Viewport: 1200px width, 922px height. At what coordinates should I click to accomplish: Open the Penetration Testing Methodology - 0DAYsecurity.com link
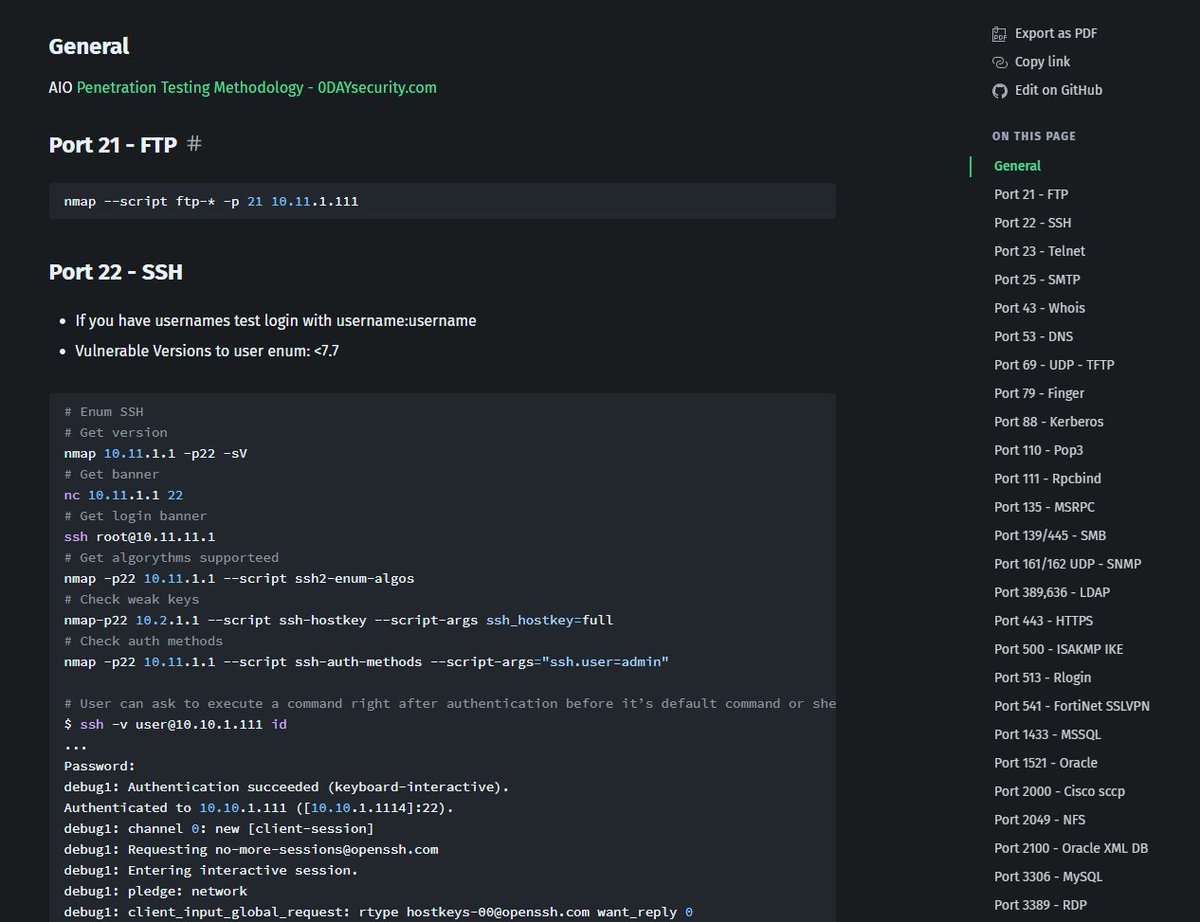pos(255,87)
